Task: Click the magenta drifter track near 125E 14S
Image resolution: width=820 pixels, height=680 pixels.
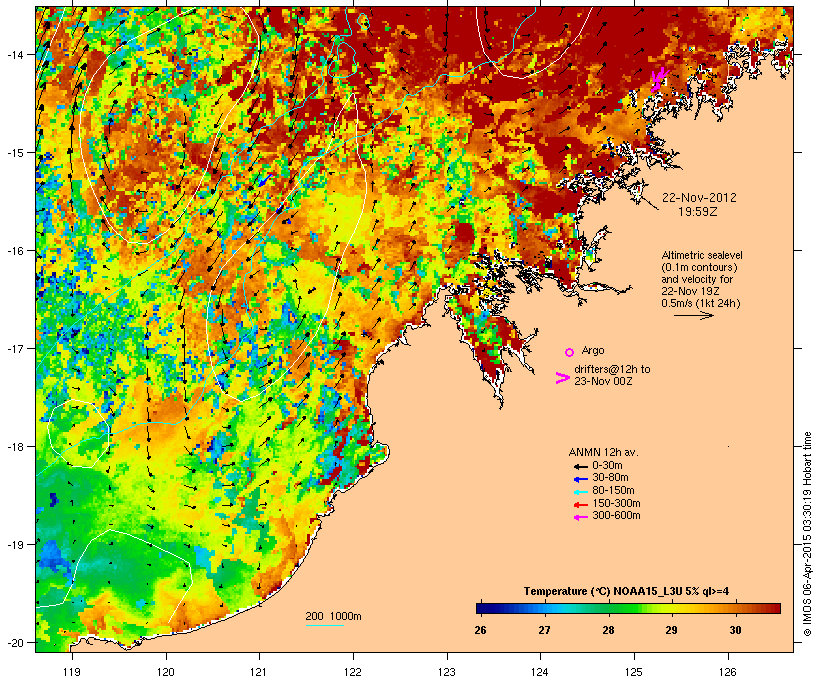Action: (659, 80)
